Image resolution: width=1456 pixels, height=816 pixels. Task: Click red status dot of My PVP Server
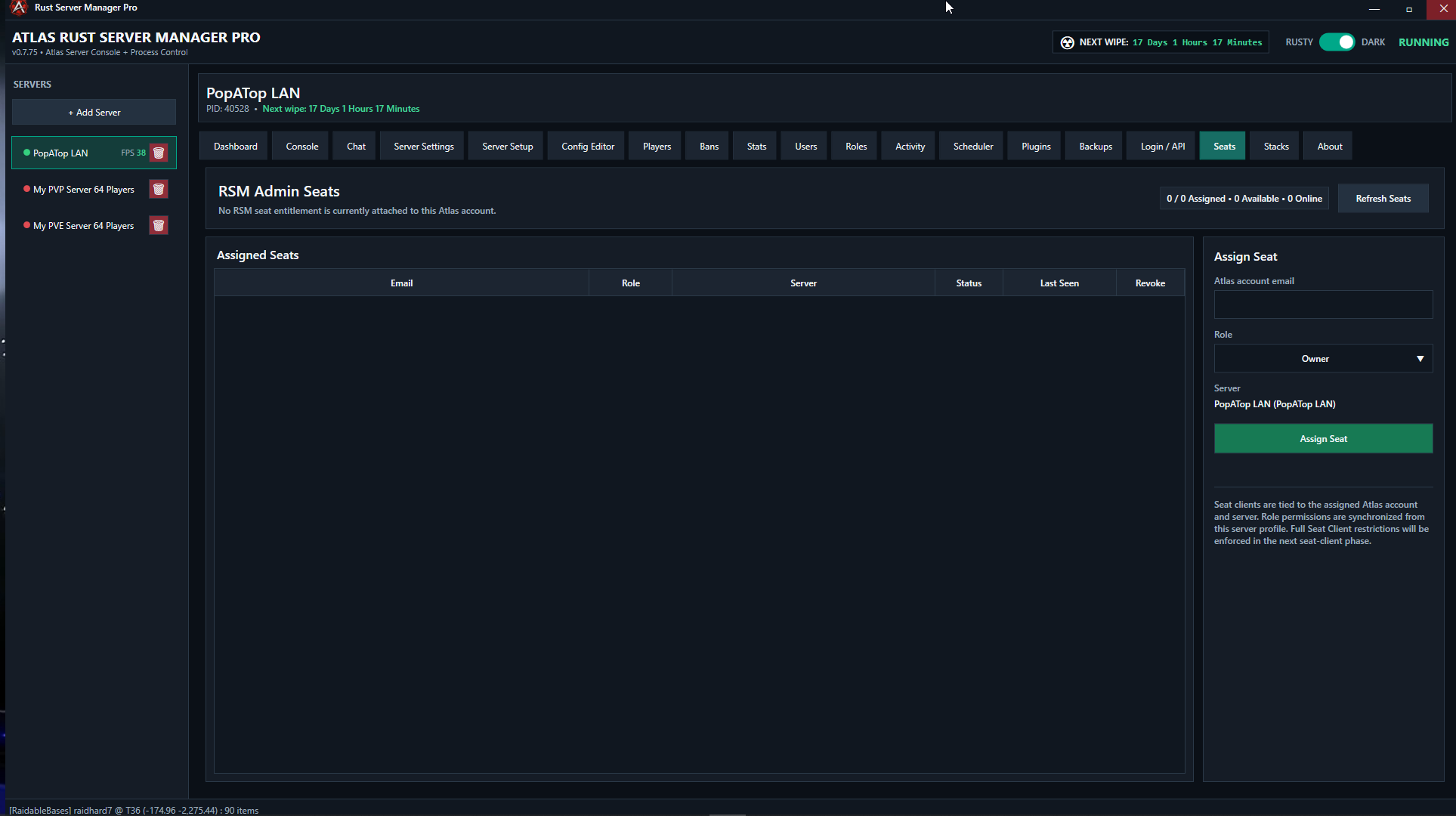(x=27, y=189)
